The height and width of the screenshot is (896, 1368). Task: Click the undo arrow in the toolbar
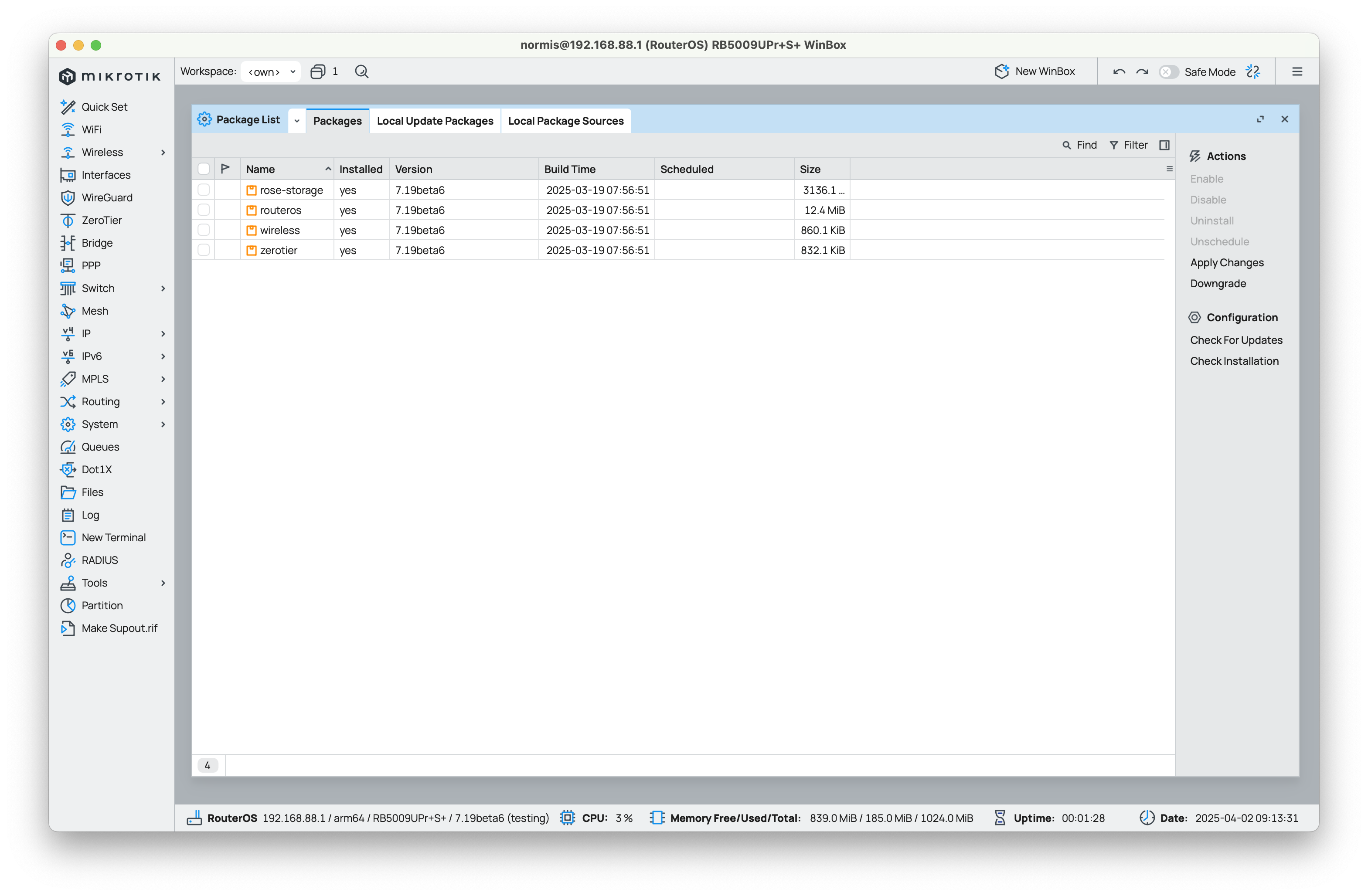tap(1119, 71)
